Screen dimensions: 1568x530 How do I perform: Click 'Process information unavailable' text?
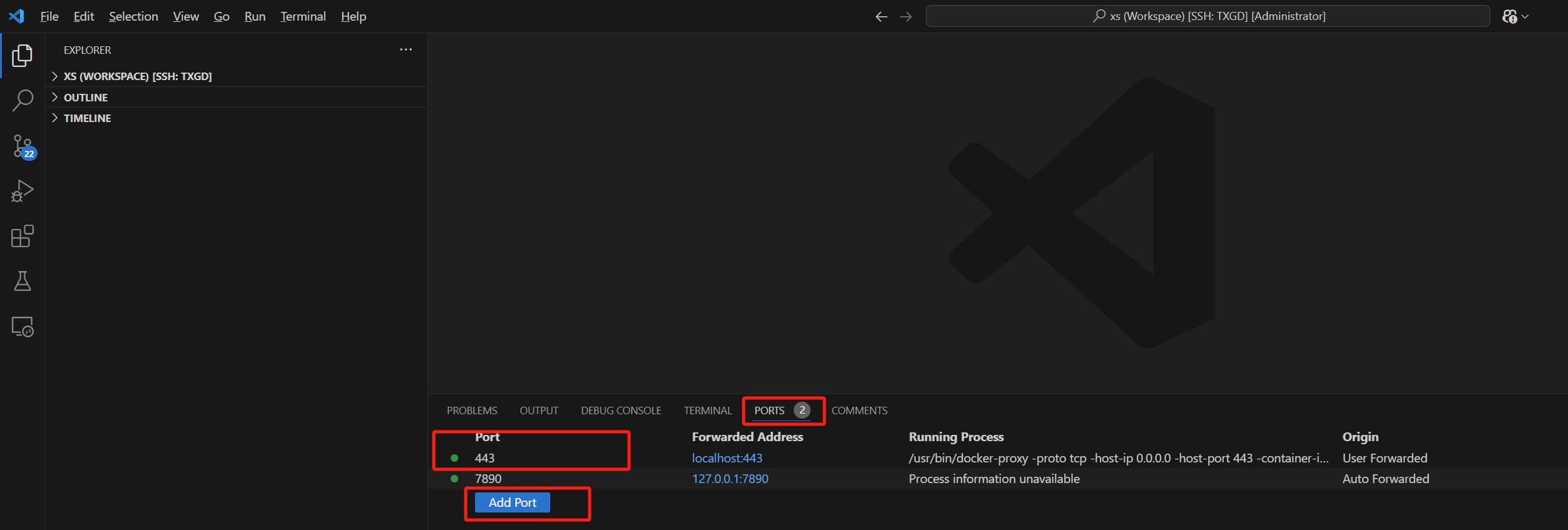point(994,479)
